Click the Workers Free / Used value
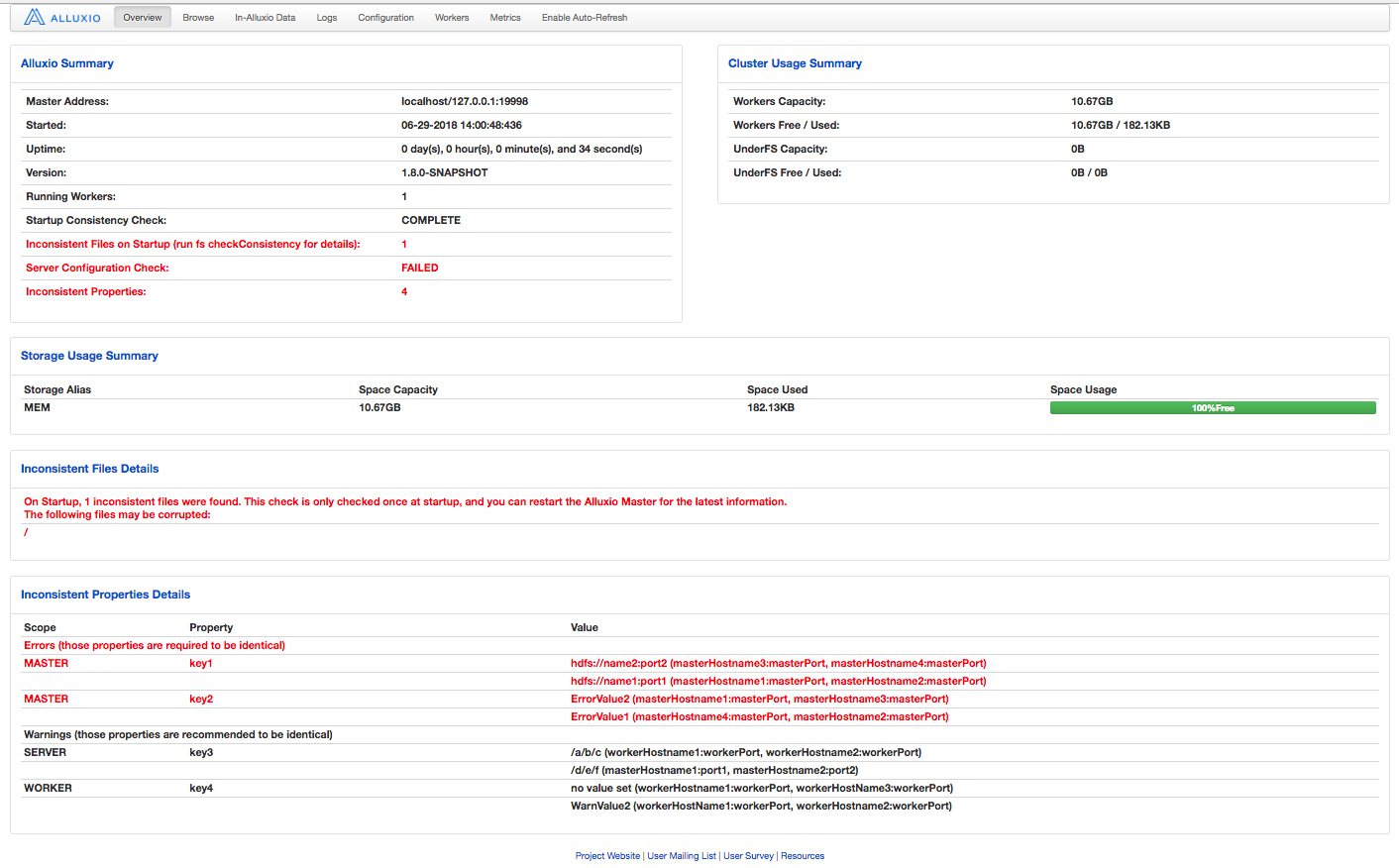Viewport: 1399px width, 868px height. [1121, 125]
